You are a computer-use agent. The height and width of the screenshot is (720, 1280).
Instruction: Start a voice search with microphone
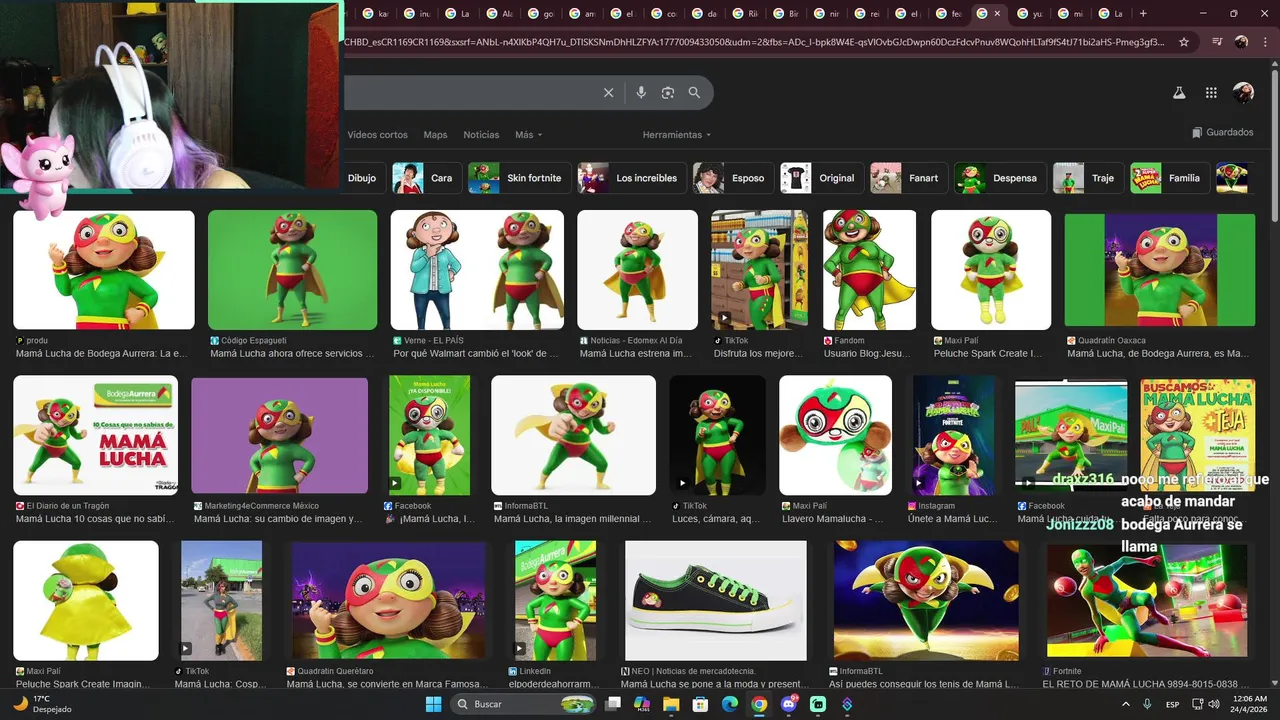click(641, 93)
